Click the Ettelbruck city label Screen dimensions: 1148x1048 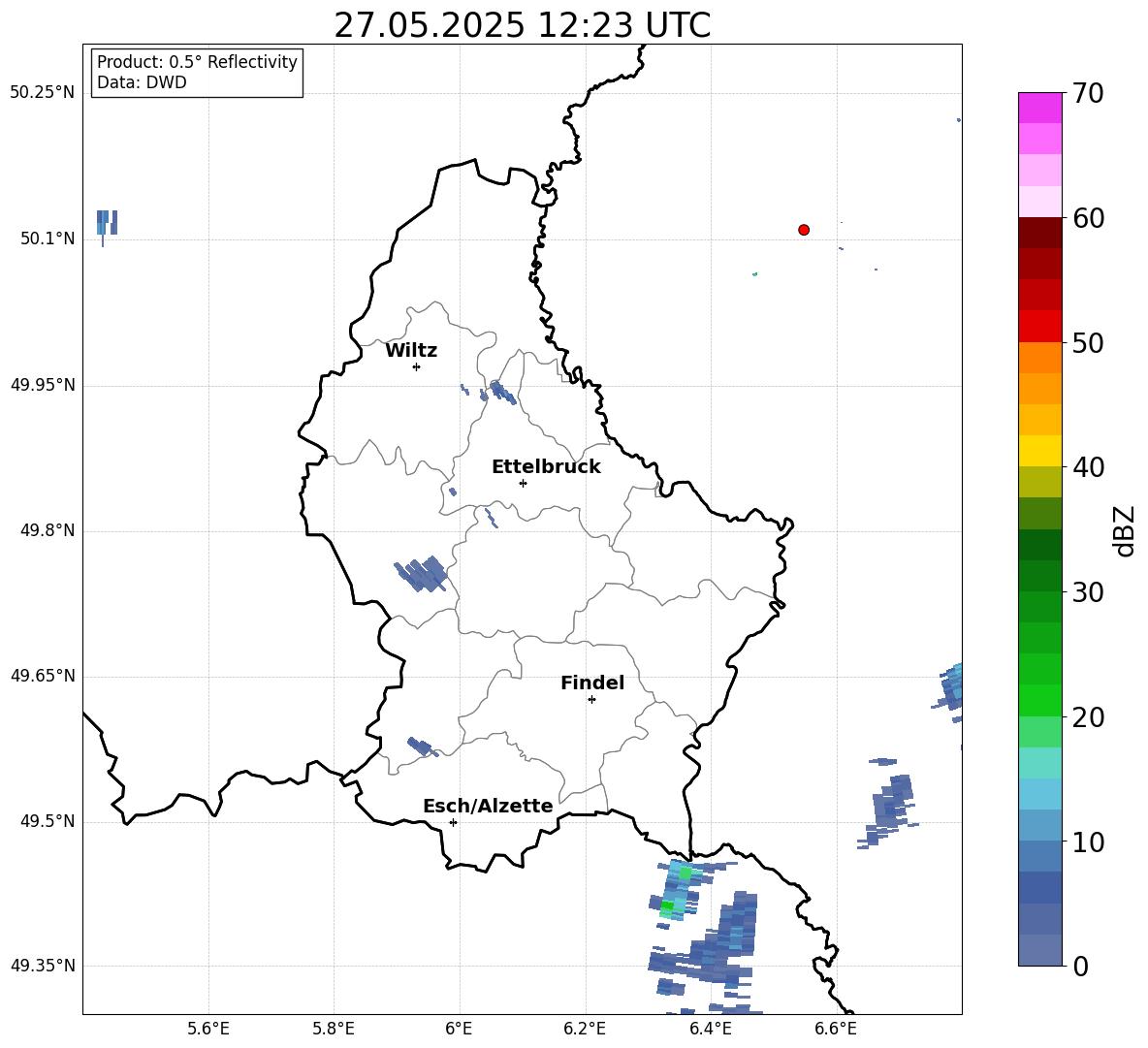(546, 467)
